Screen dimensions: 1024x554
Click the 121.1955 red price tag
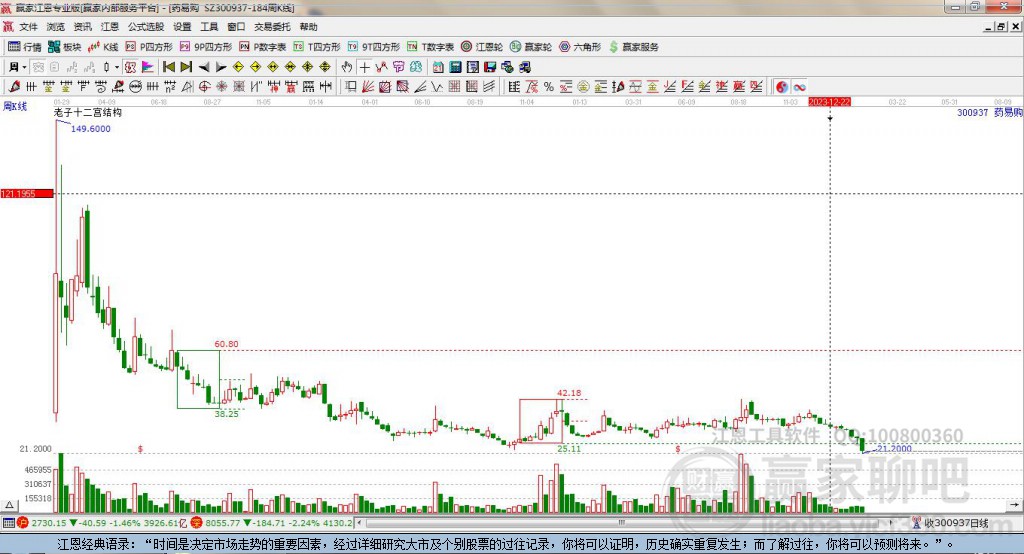(x=27, y=193)
